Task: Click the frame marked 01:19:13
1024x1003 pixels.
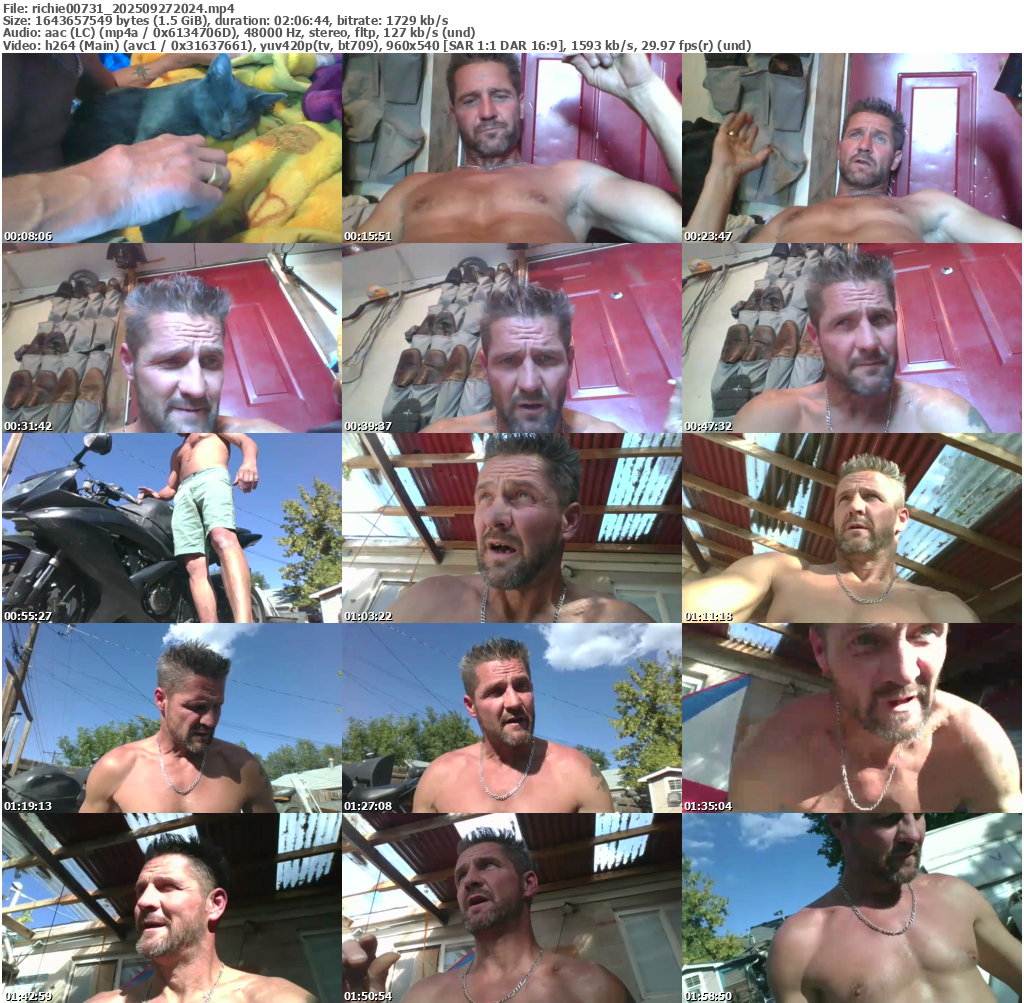Action: [x=171, y=718]
